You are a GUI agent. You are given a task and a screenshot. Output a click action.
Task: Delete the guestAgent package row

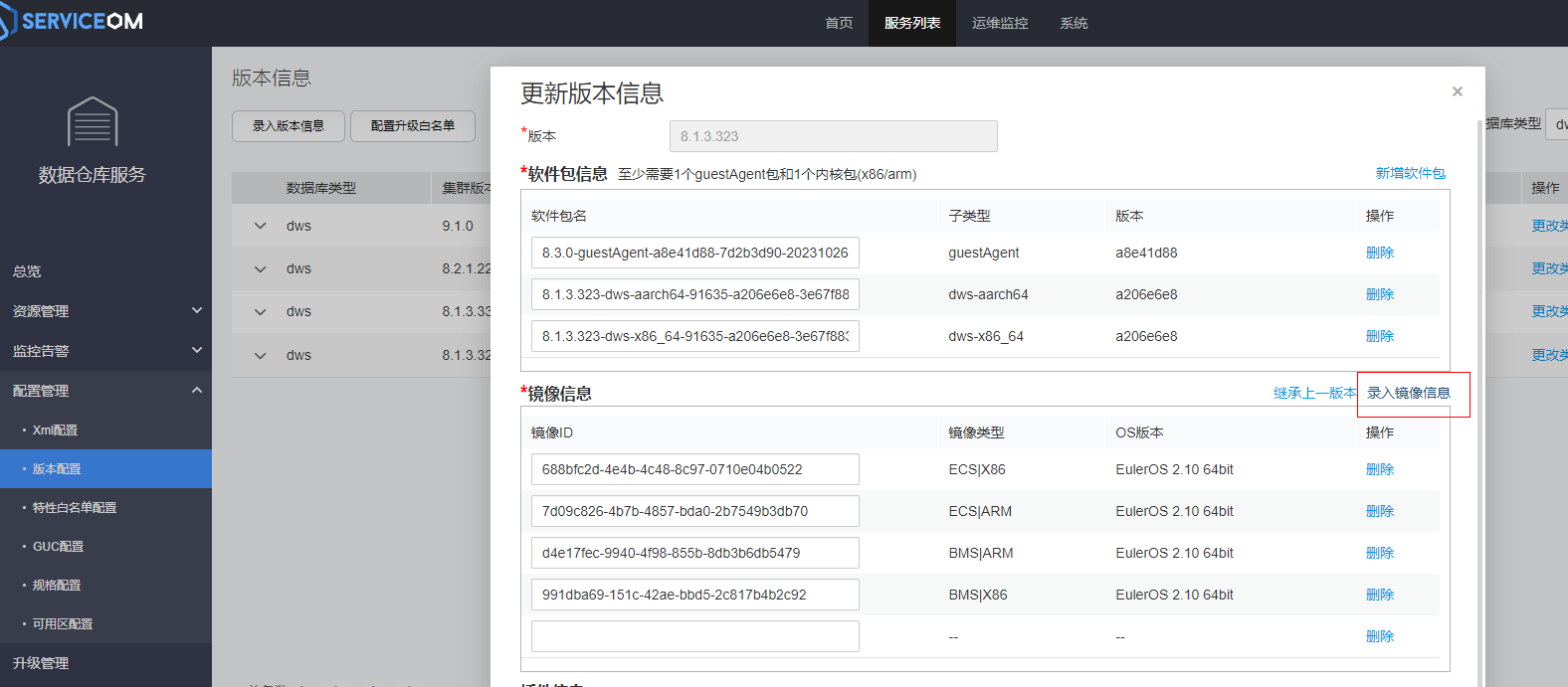(x=1380, y=253)
